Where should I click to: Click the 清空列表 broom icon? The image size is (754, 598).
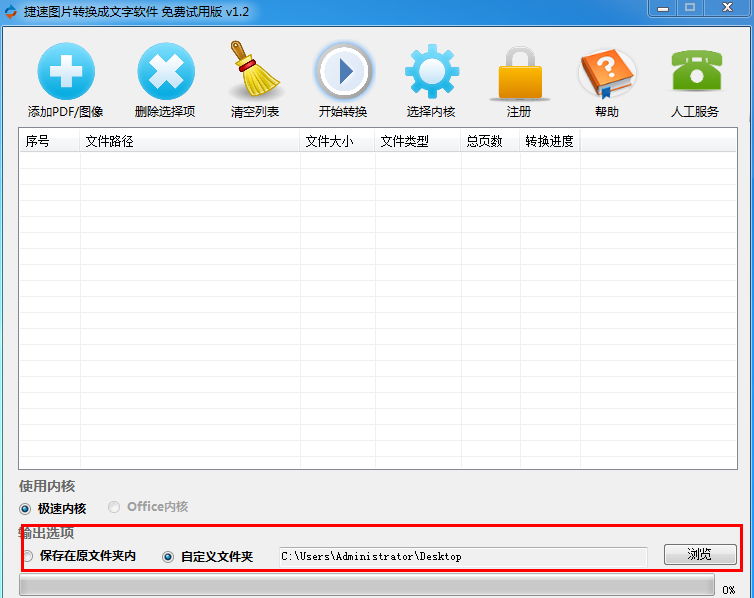pyautogui.click(x=254, y=70)
